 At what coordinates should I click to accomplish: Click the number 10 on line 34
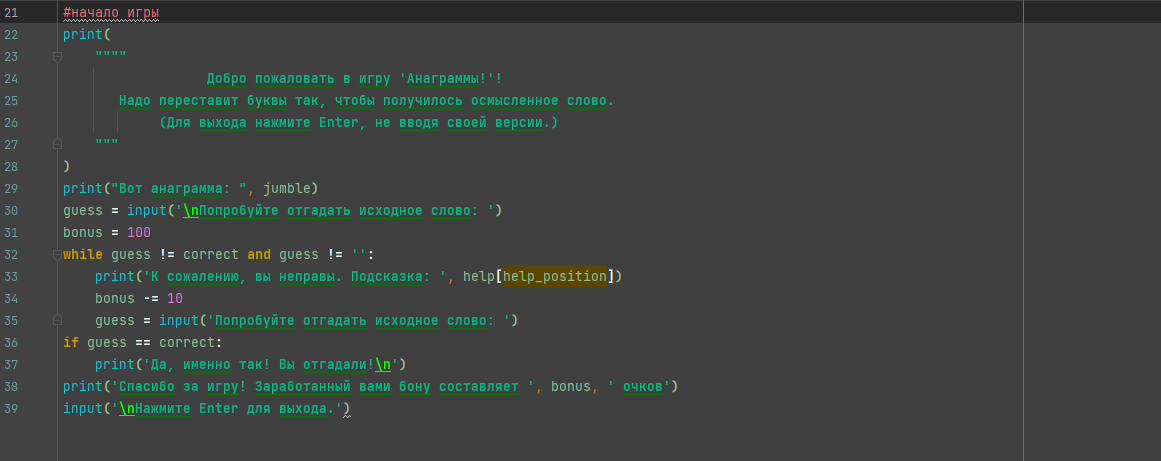point(175,299)
